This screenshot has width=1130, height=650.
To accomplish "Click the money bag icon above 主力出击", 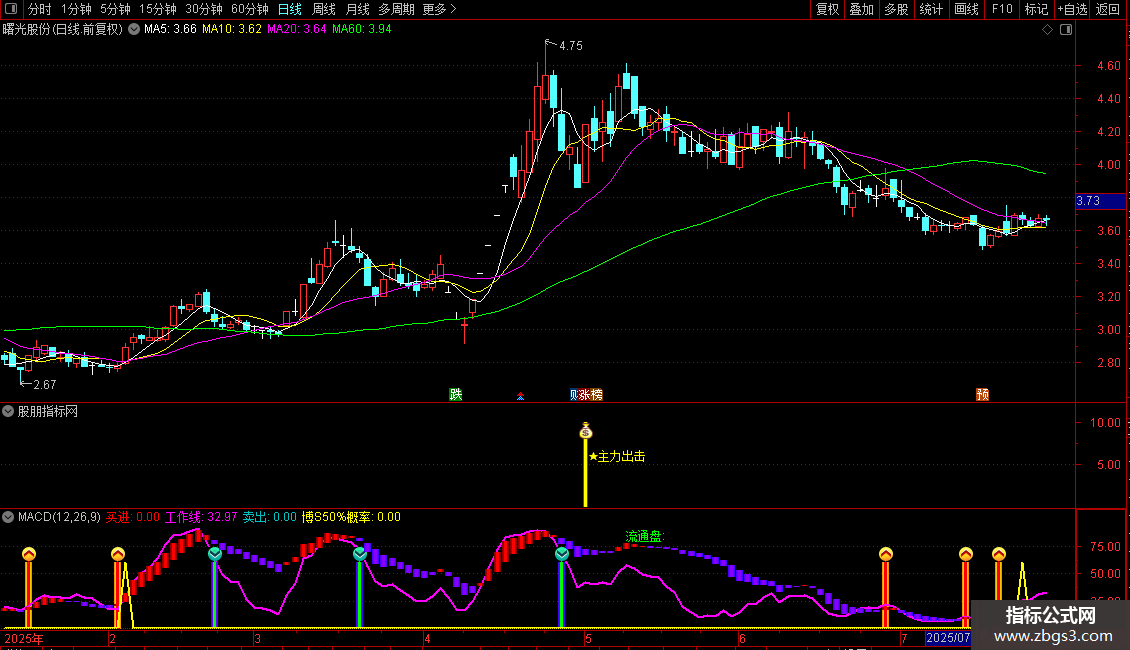I will pyautogui.click(x=586, y=431).
